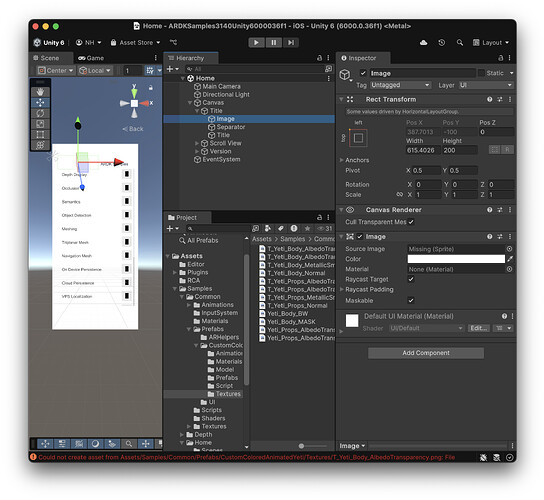
Task: Open the cloud services icon
Action: pyautogui.click(x=423, y=42)
